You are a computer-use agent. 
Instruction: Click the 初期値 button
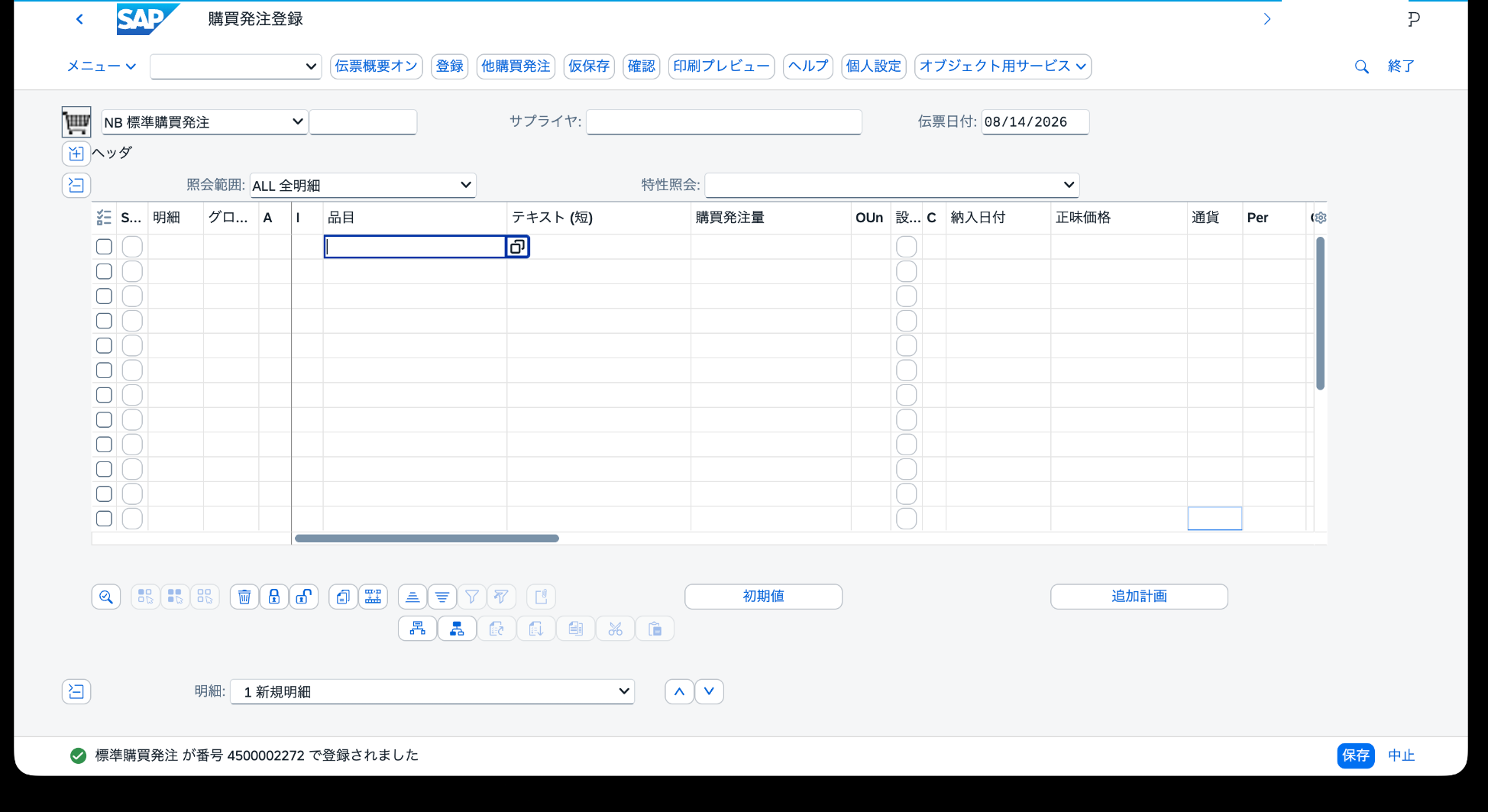tap(764, 597)
